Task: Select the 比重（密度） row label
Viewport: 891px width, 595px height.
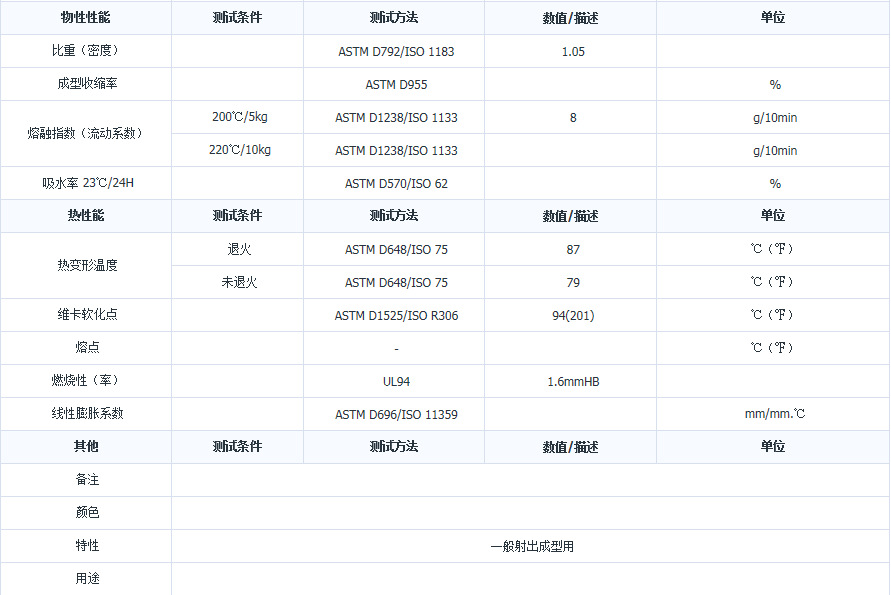Action: click(86, 51)
